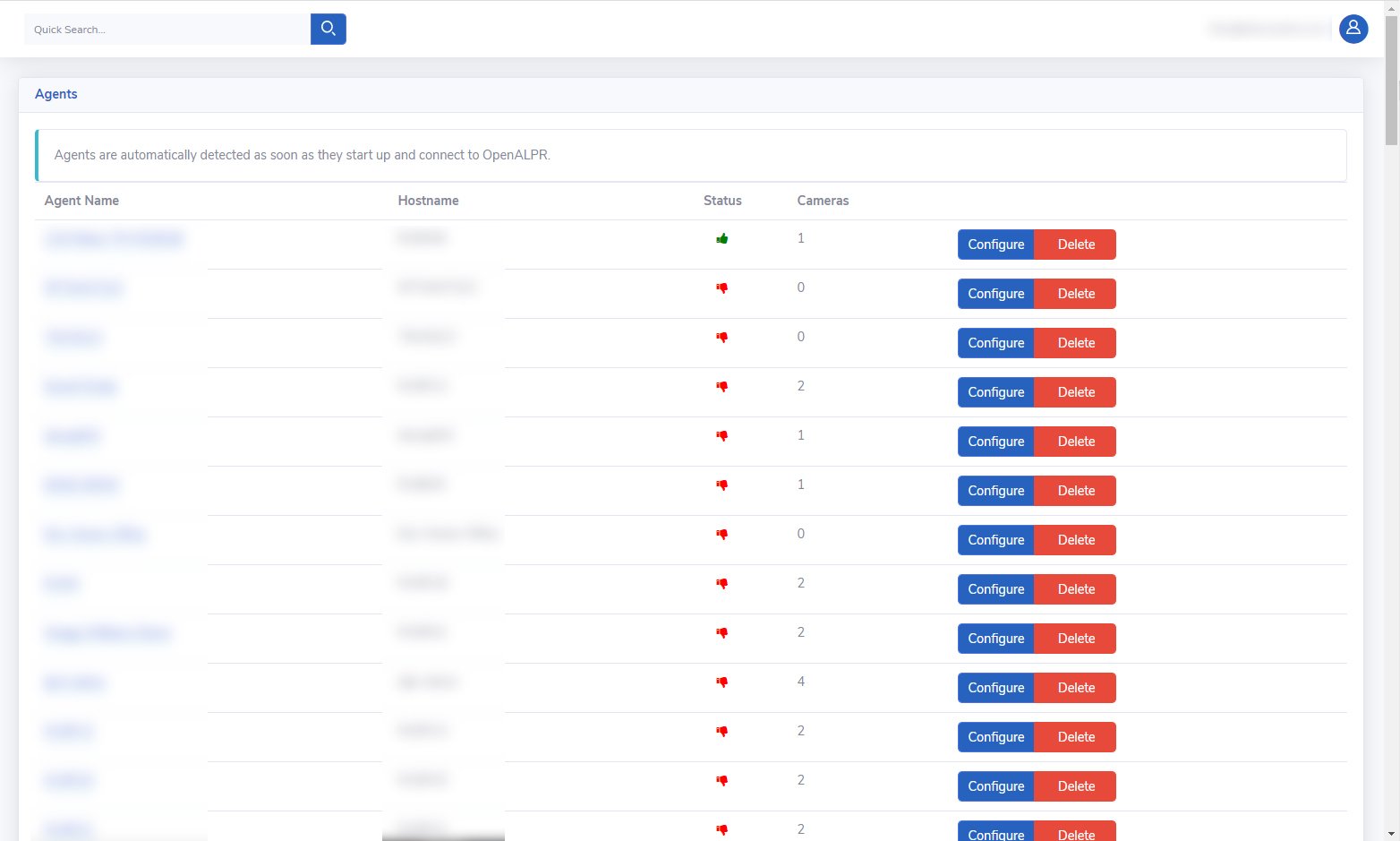This screenshot has height=841, width=1400.
Task: Open the user account avatar menu
Action: (x=1353, y=29)
